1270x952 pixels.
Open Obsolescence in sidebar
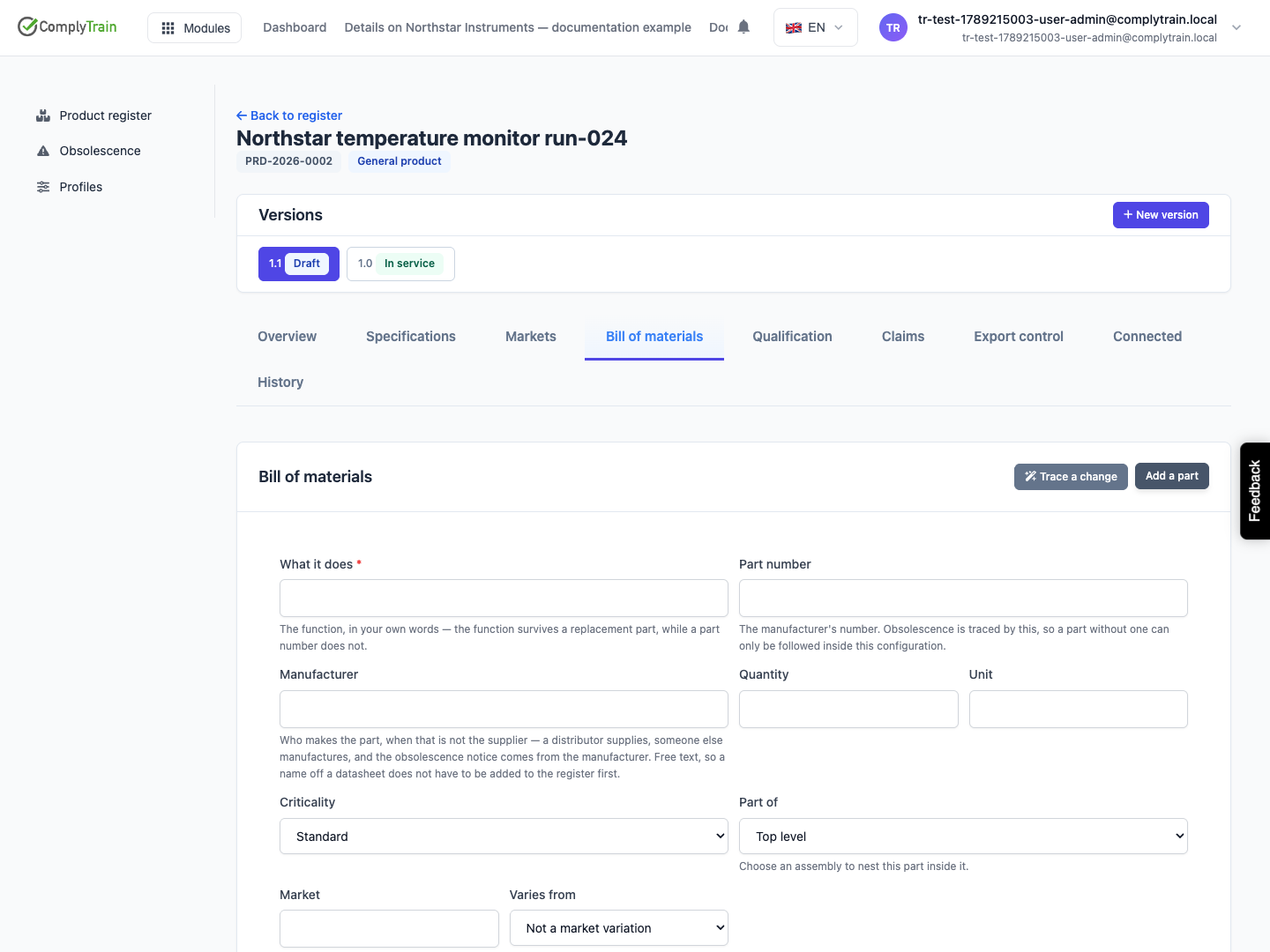click(100, 151)
